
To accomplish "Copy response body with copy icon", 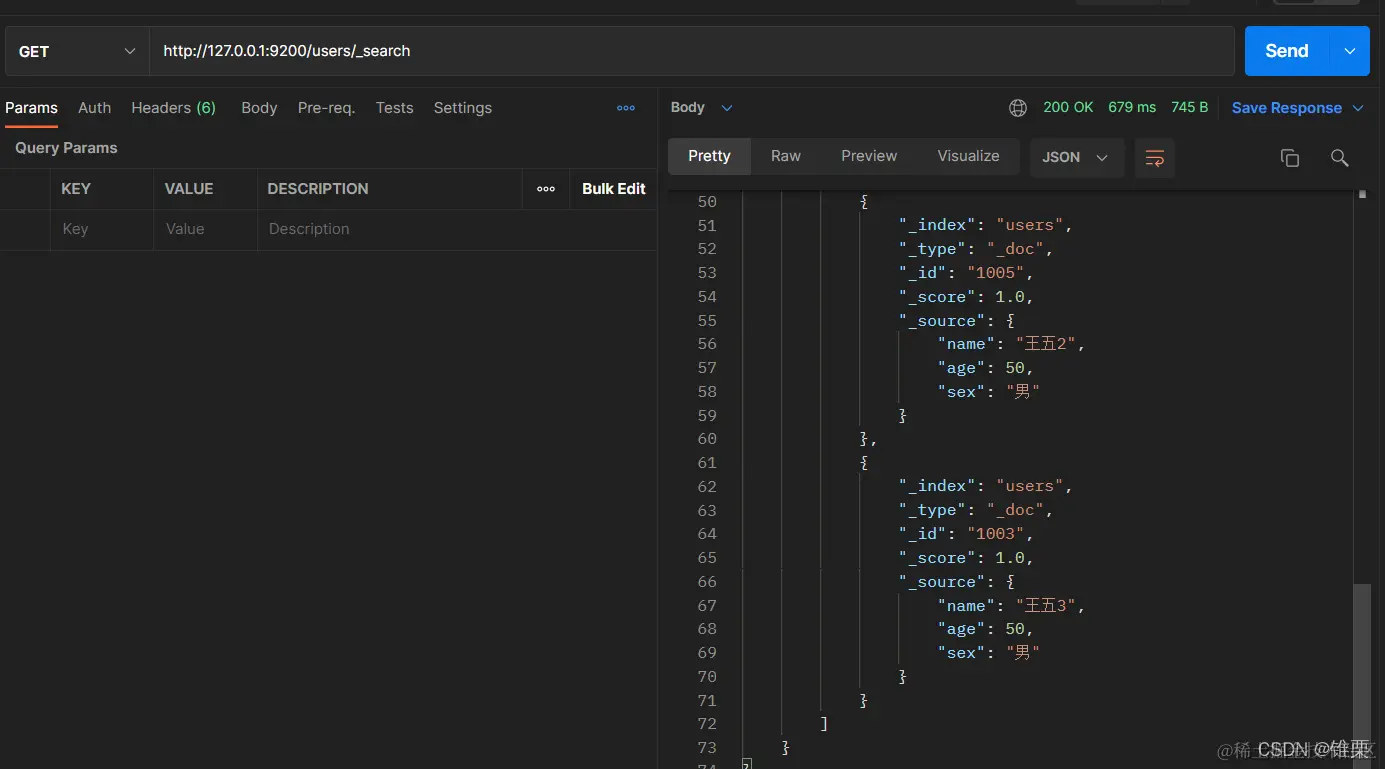I will point(1290,158).
